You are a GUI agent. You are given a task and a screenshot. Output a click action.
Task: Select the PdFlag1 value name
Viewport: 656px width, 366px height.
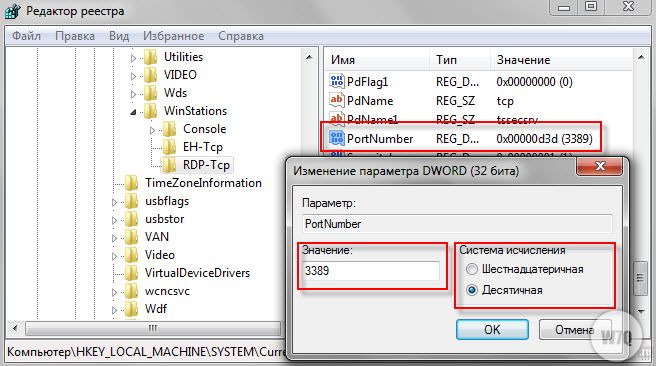point(368,82)
